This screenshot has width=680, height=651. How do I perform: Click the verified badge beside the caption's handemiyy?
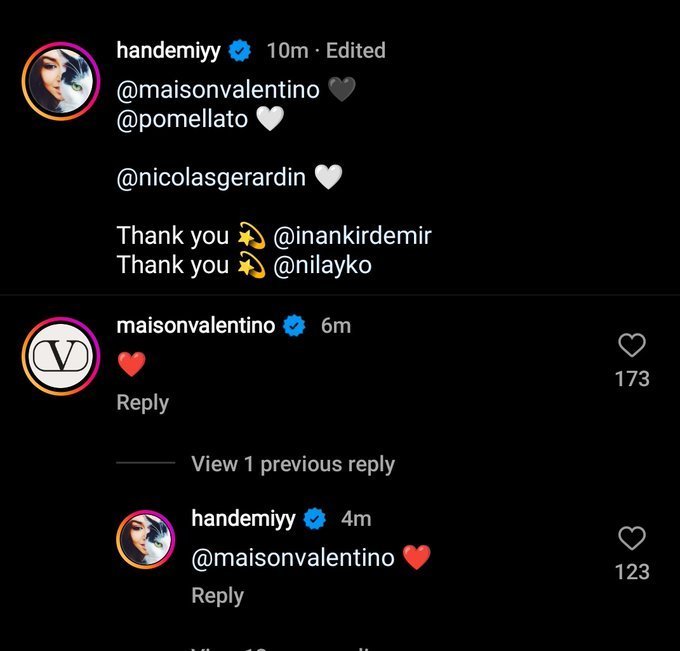point(242,50)
